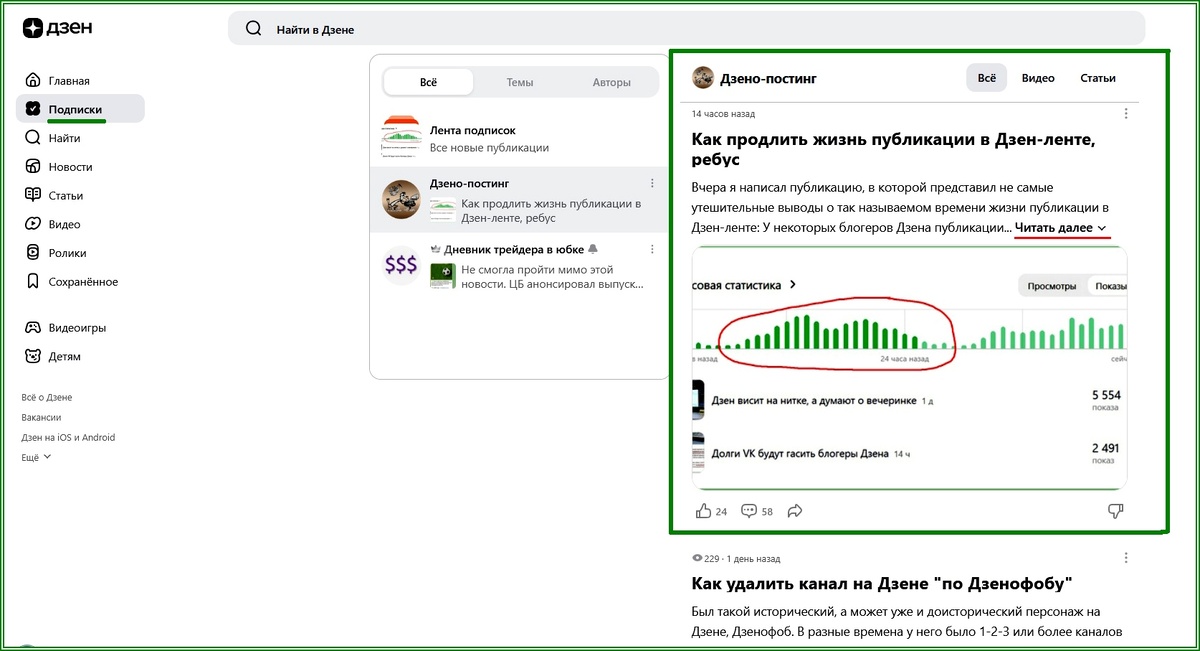Click the dislike thumbs-down icon

pyautogui.click(x=1117, y=511)
